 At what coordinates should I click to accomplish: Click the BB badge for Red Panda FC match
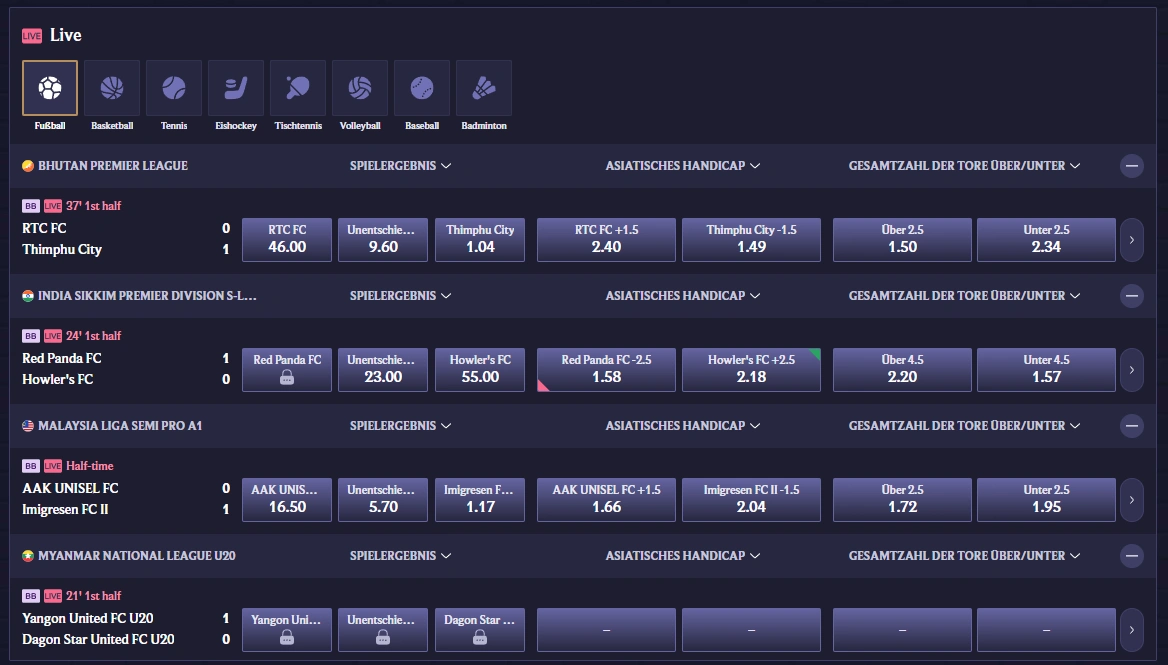tap(31, 336)
